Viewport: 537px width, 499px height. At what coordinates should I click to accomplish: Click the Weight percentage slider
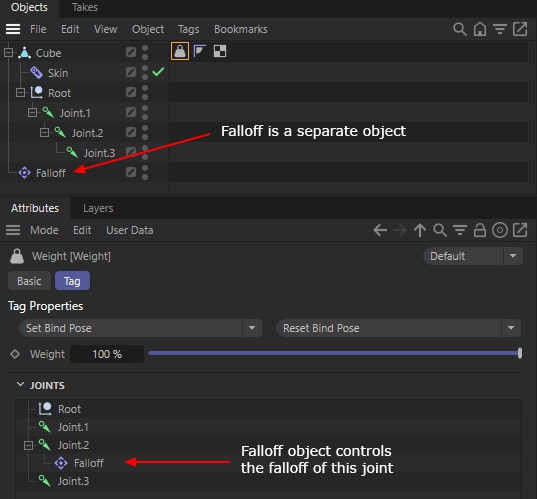[335, 353]
